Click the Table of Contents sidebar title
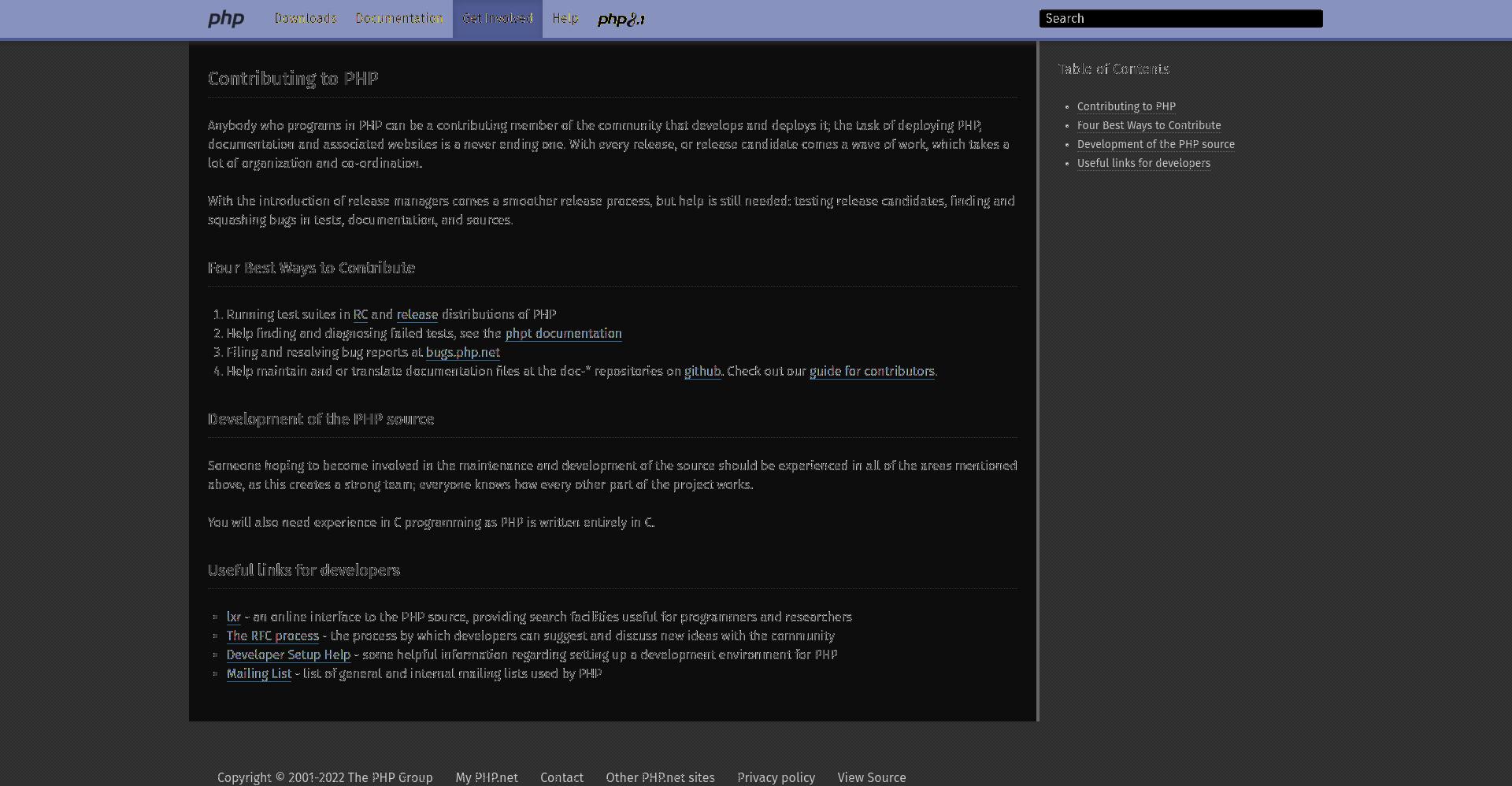 click(1114, 69)
